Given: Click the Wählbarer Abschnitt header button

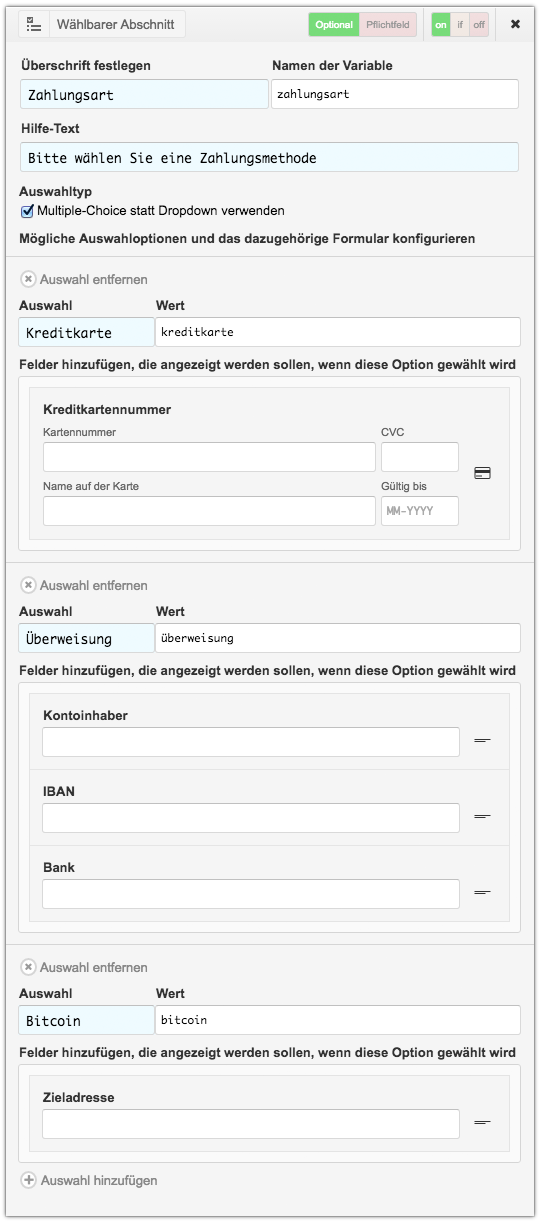Looking at the screenshot, I should click(101, 24).
